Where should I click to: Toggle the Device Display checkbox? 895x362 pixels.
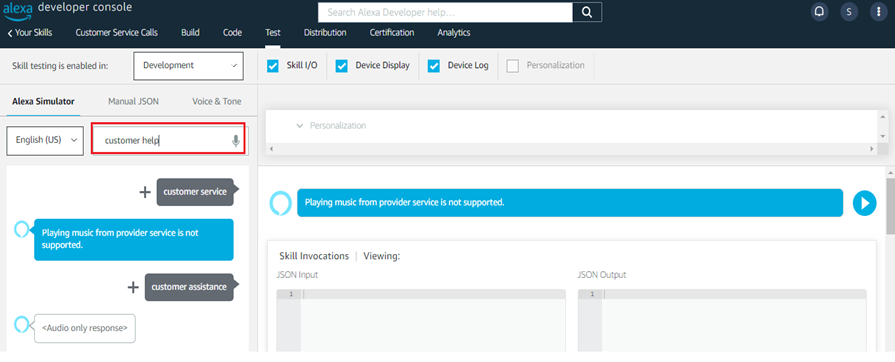(x=341, y=66)
